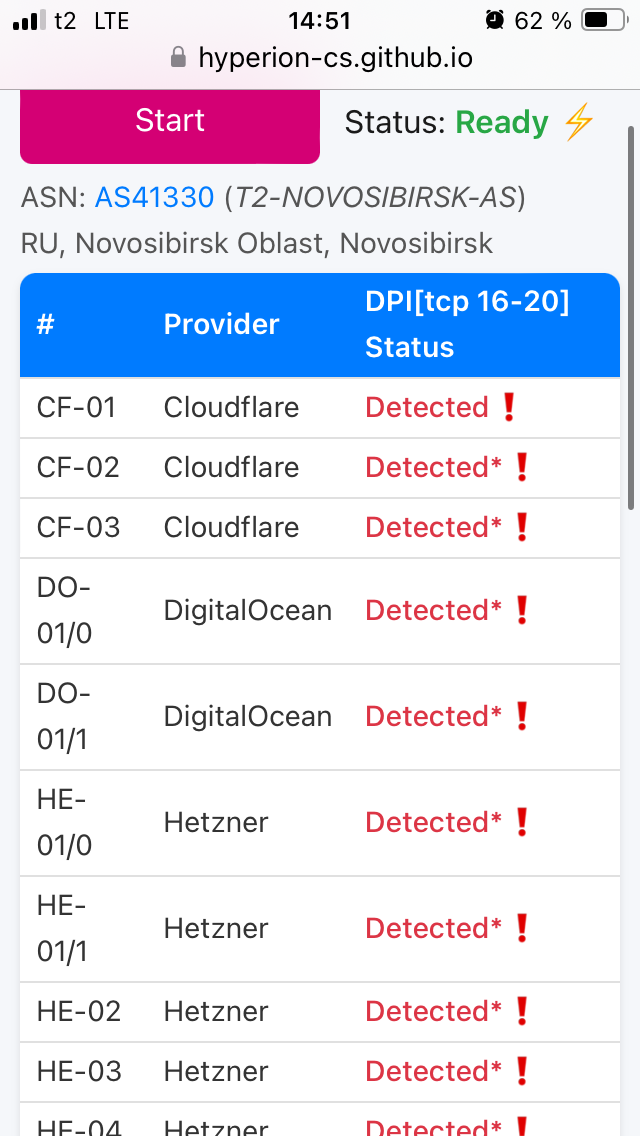Click red exclamation icon in HE-03 row
Viewport: 640px width, 1136px height.
tap(521, 1071)
